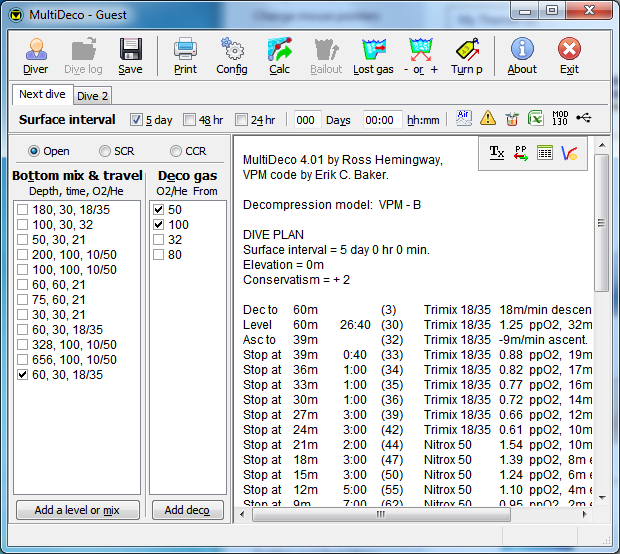Click the vertical scrollbar thumb

pyautogui.click(x=602, y=223)
